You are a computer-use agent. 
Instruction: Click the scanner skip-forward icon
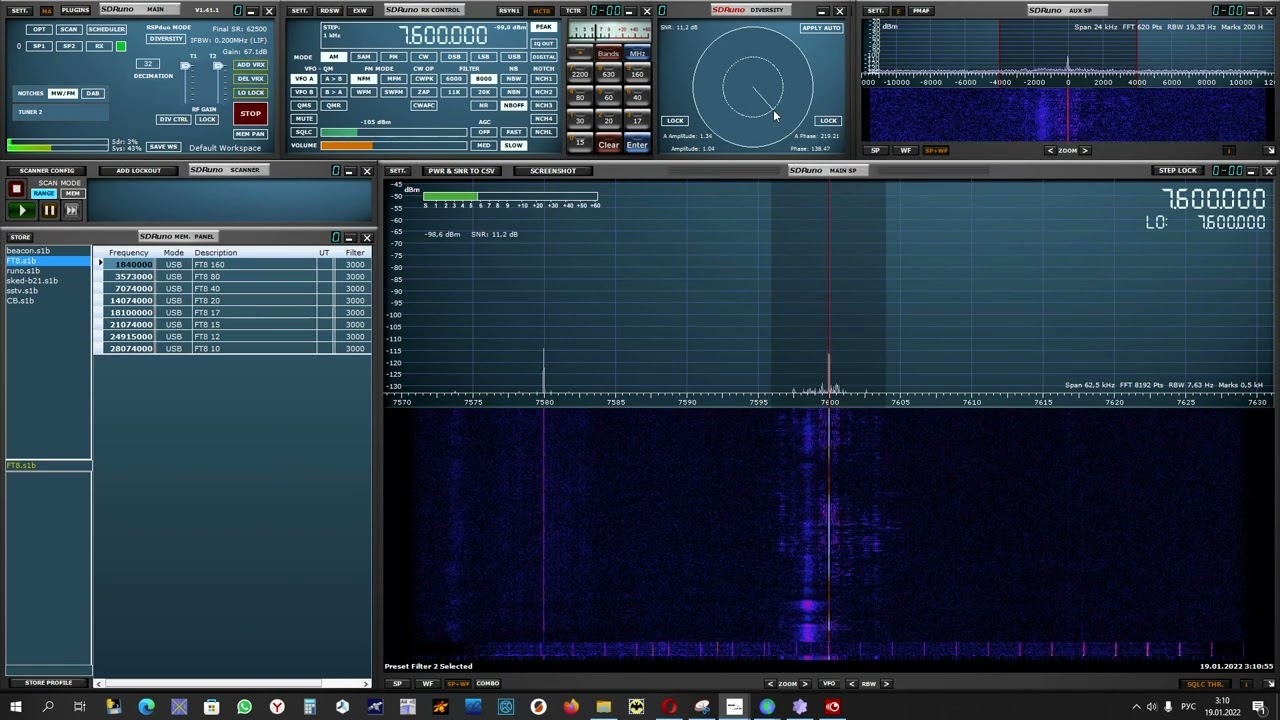coord(72,211)
